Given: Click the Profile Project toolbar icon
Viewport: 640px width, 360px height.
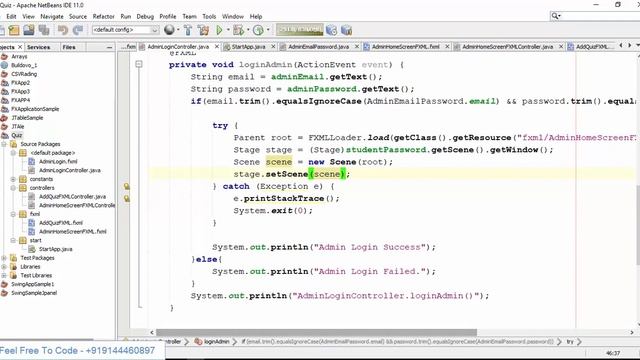Looking at the screenshot, I should point(258,30).
